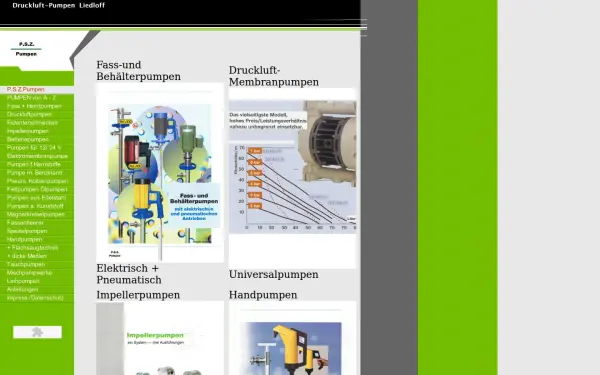Image resolution: width=600 pixels, height=375 pixels.
Task: Go to Magnetkreiselpumpen
Action: point(37,215)
